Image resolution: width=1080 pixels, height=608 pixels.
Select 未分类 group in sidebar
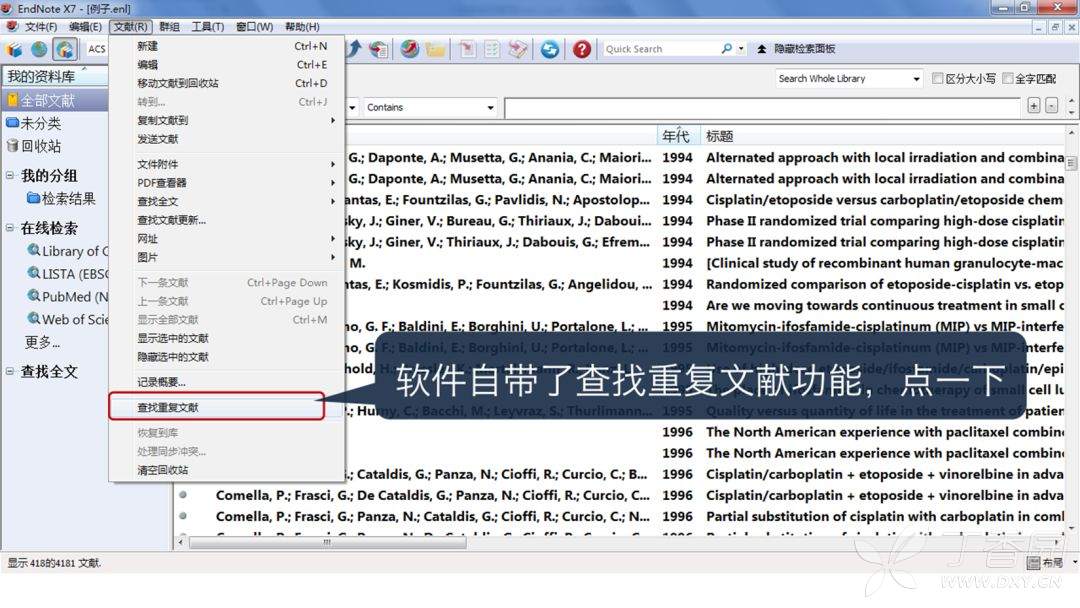(x=41, y=123)
